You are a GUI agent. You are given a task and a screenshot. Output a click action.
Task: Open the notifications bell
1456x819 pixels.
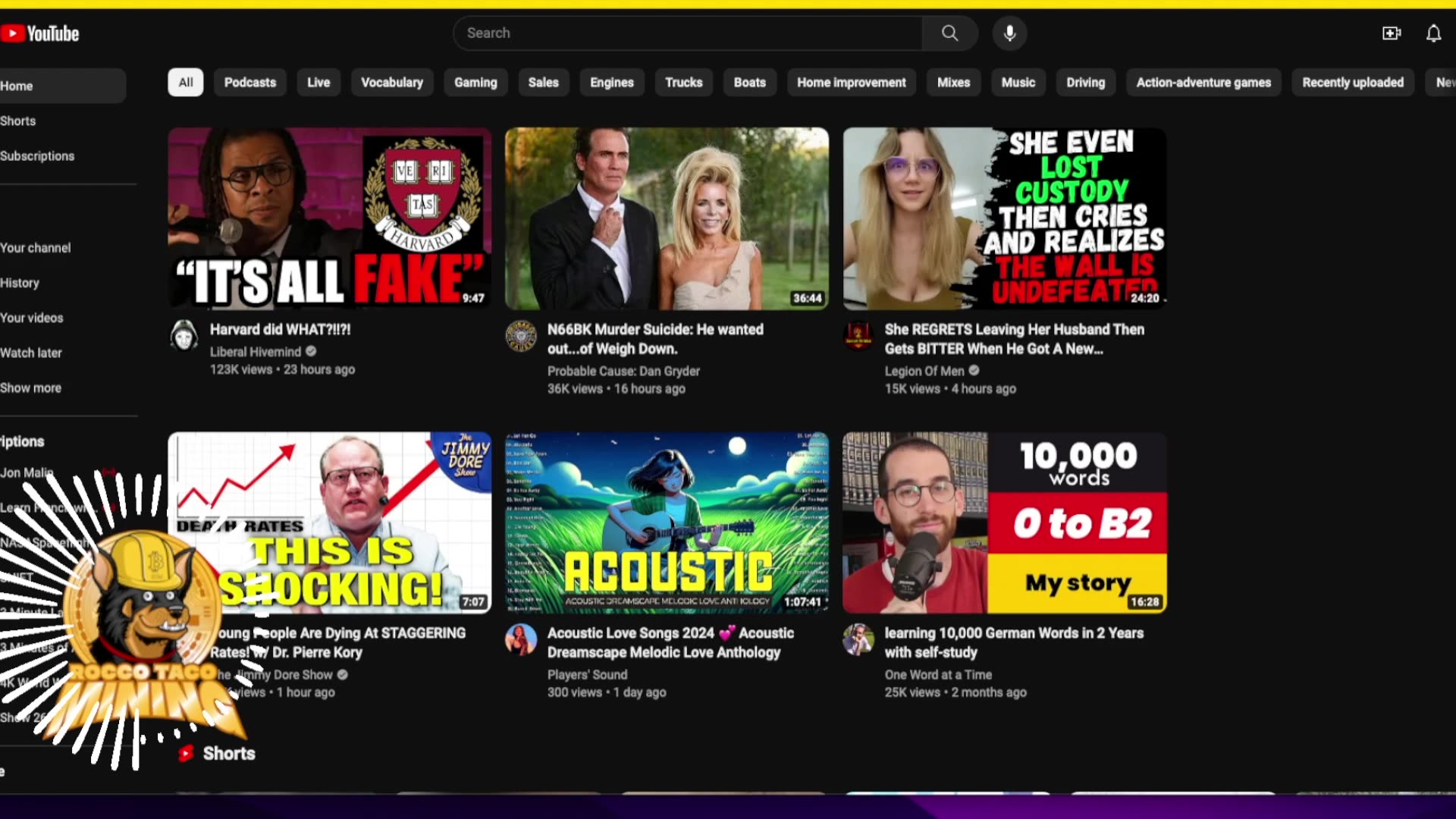tap(1433, 33)
